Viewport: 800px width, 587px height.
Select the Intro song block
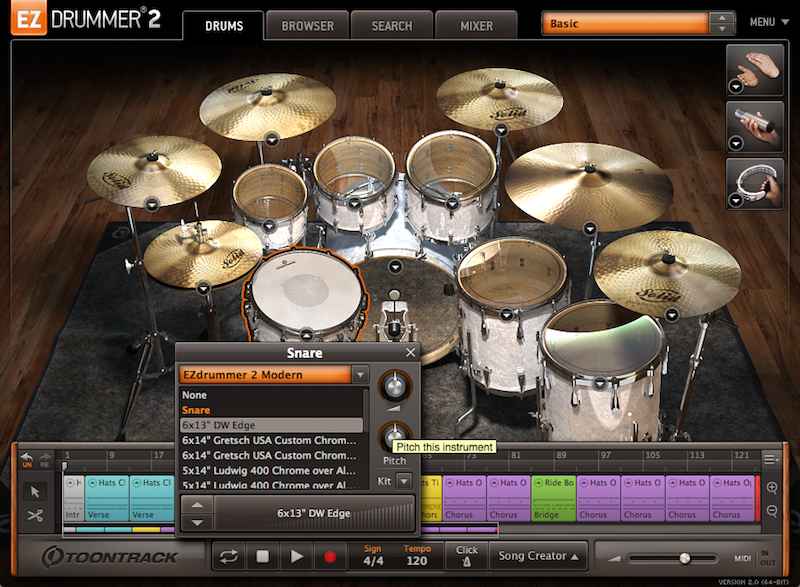coord(74,498)
